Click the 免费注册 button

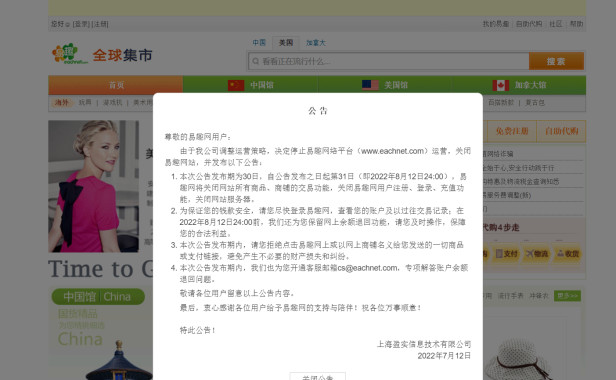click(512, 131)
